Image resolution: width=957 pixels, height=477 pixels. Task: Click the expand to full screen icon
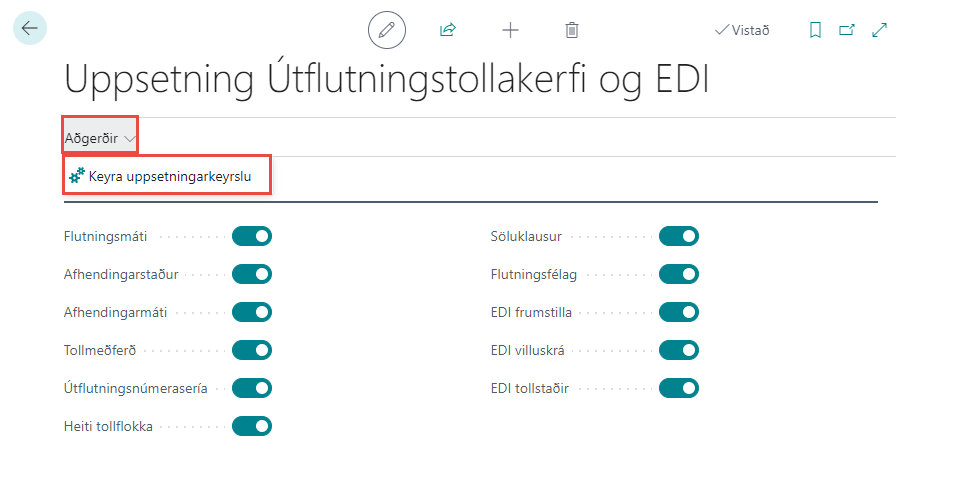(x=880, y=30)
